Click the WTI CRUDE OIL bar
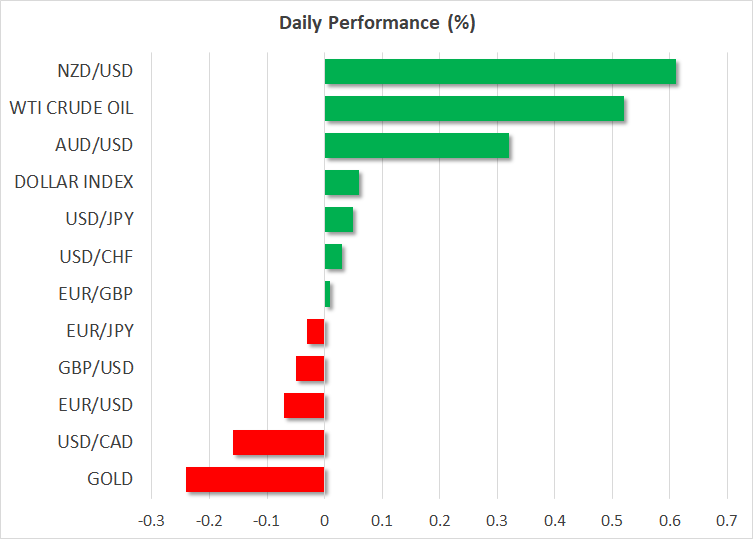Viewport: 753px width, 539px height. click(x=474, y=109)
